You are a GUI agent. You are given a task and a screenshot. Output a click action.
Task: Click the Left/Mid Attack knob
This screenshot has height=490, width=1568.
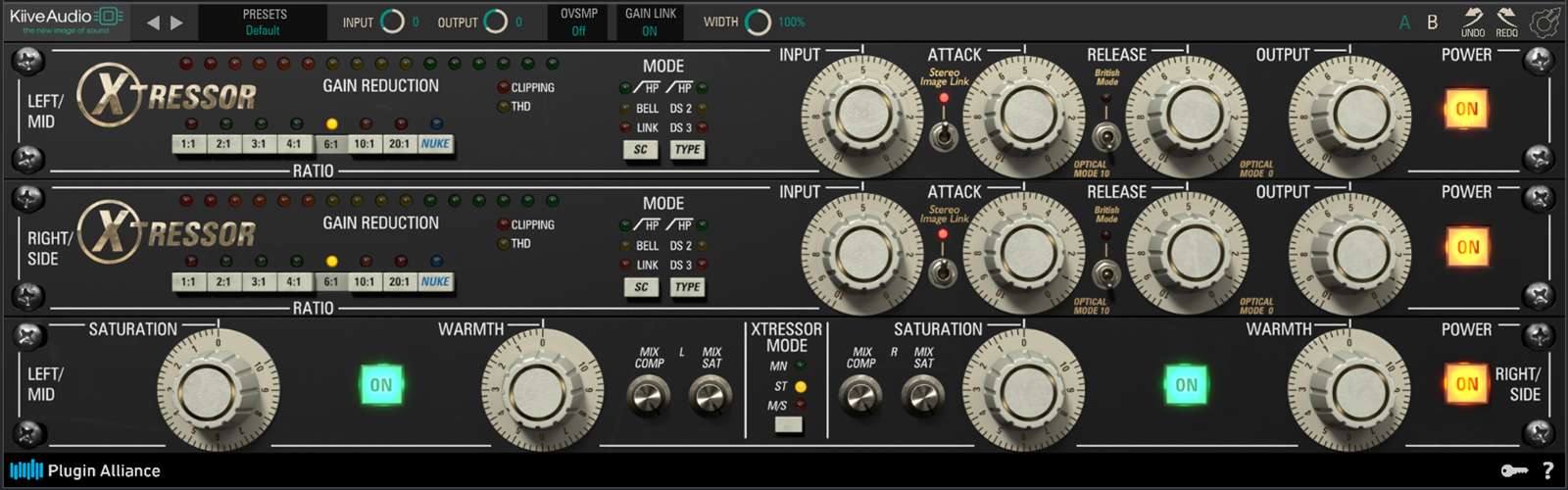pyautogui.click(x=1024, y=114)
